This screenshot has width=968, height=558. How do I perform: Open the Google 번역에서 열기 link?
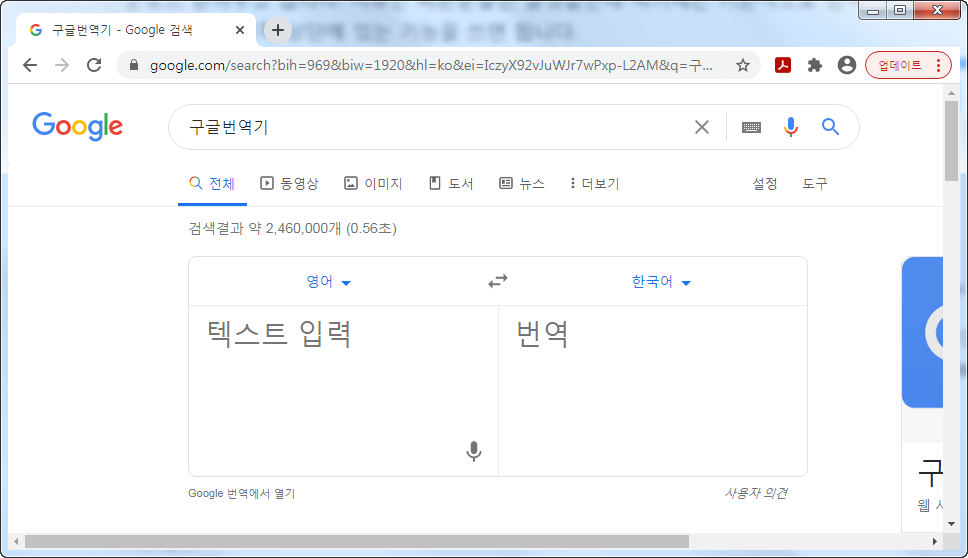241,493
